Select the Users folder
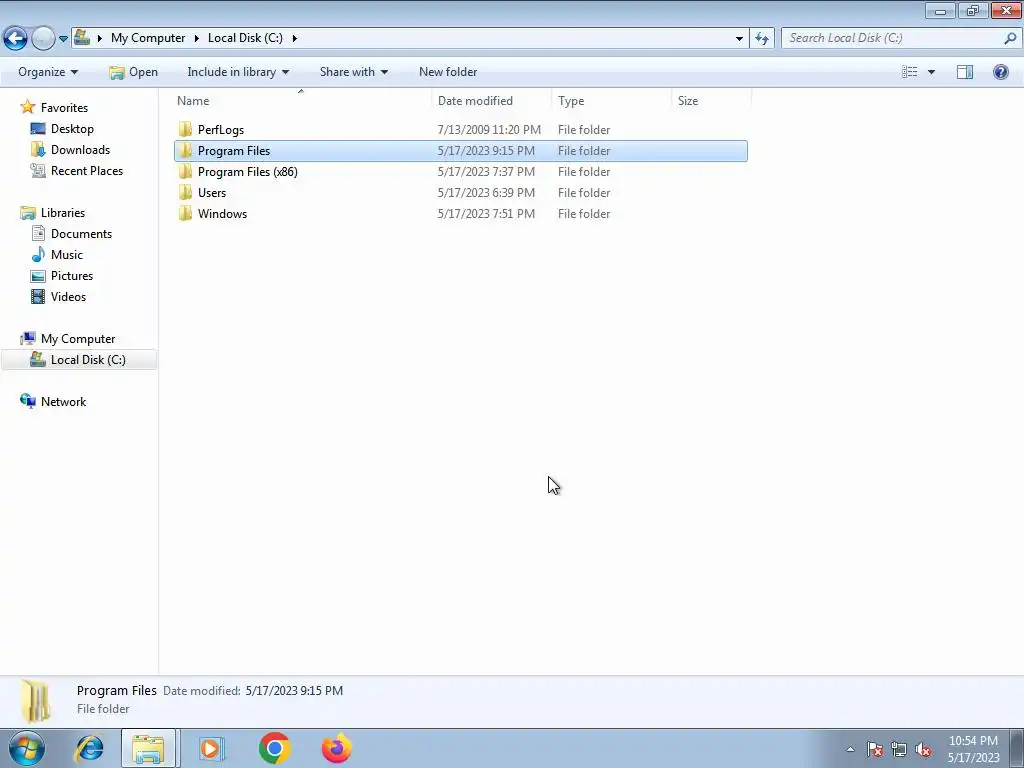This screenshot has height=768, width=1024. (212, 193)
